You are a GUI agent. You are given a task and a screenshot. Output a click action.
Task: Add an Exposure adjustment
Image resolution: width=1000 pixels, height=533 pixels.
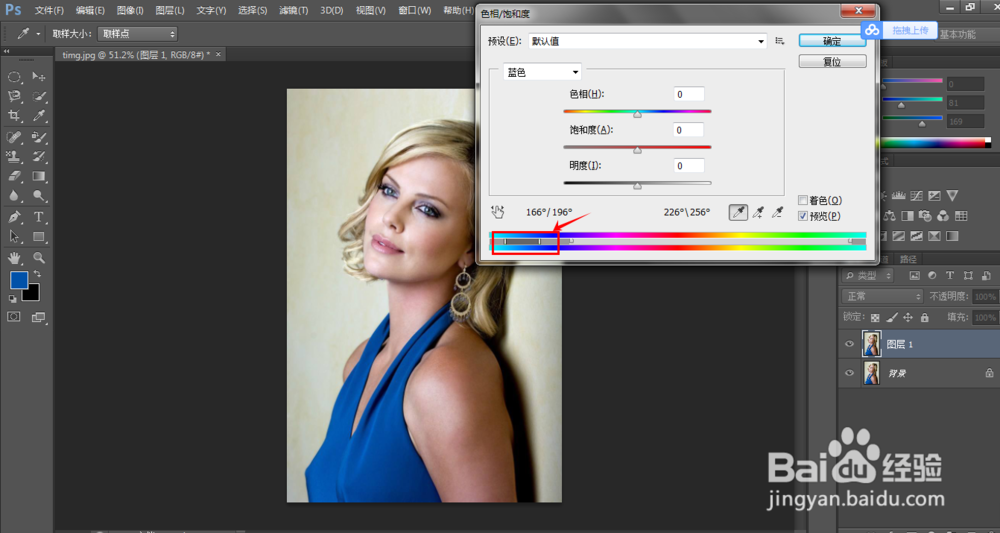tap(934, 196)
